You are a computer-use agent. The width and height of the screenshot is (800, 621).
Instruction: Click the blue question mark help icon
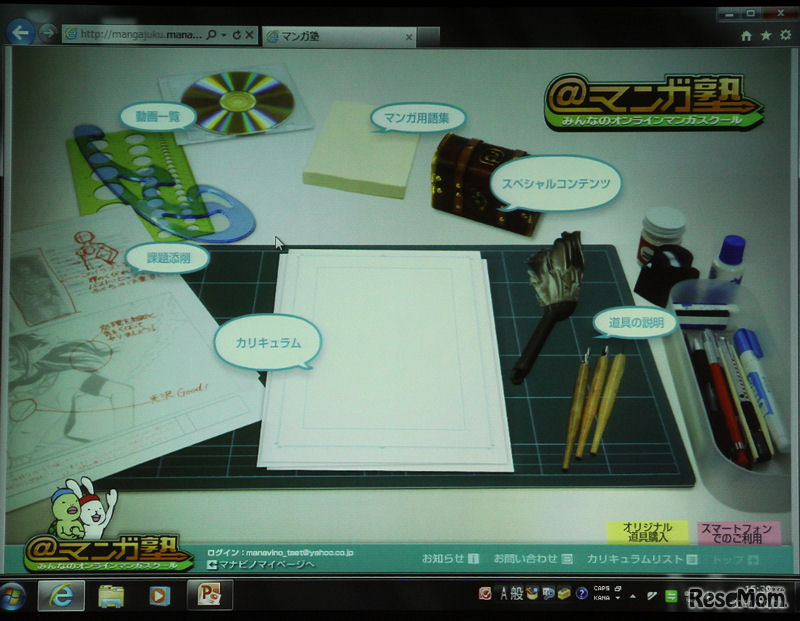pos(581,593)
